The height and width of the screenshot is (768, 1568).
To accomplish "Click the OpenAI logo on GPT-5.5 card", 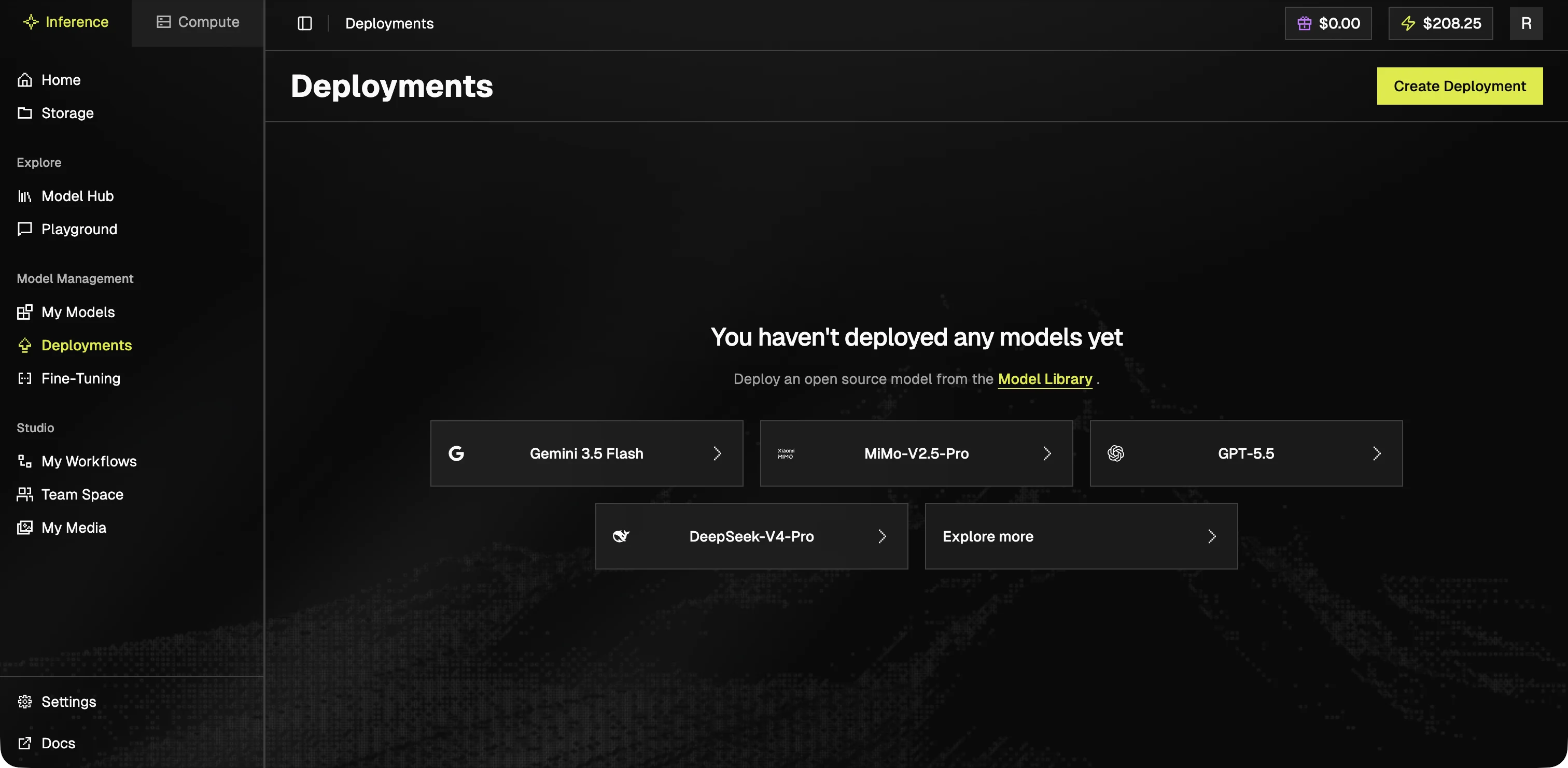I will pos(1116,453).
